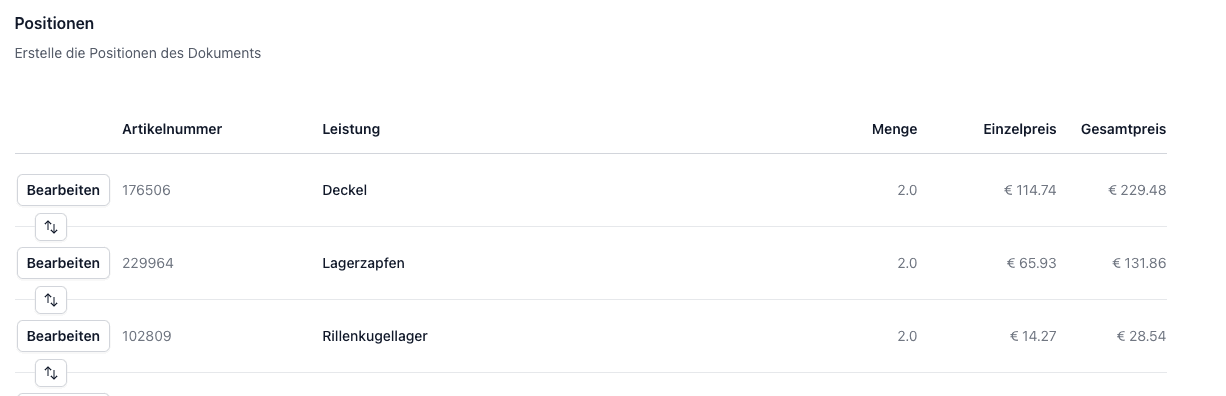The image size is (1226, 396).
Task: Click the reorder arrows icon below the Deckel row
Action: pyautogui.click(x=51, y=227)
